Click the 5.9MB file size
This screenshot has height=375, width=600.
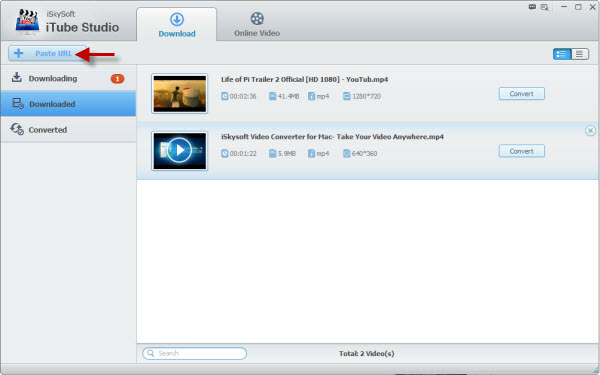click(x=287, y=154)
